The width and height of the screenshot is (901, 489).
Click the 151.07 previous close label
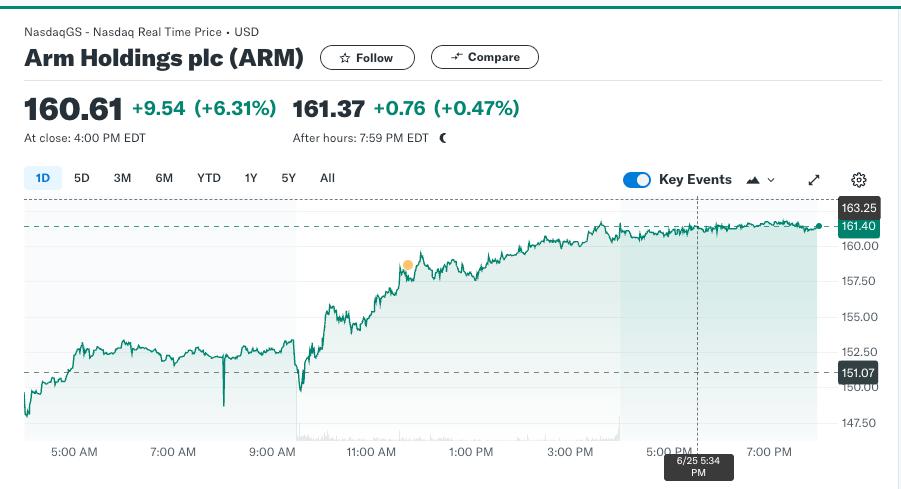858,373
